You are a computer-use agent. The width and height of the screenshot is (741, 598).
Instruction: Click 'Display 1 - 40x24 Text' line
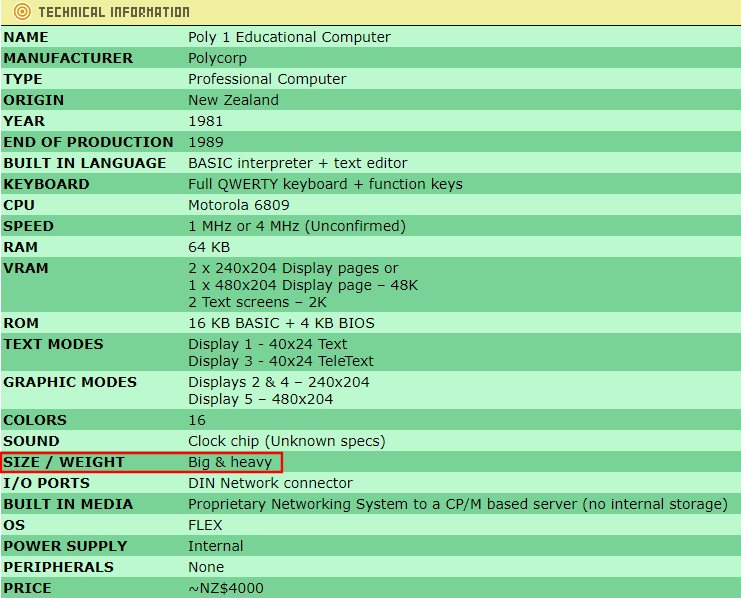(267, 344)
